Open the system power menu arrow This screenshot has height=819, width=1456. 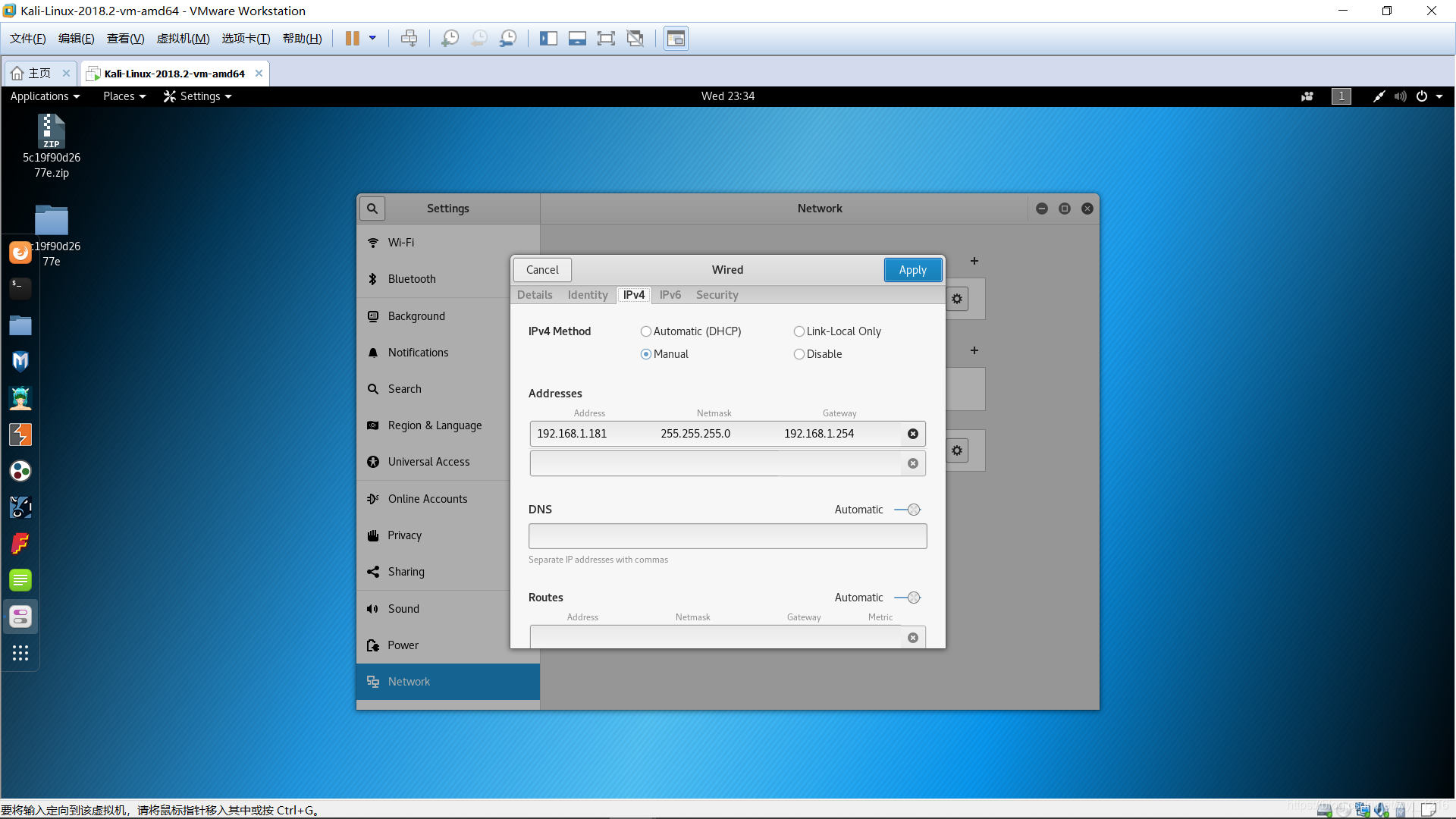pyautogui.click(x=1439, y=96)
